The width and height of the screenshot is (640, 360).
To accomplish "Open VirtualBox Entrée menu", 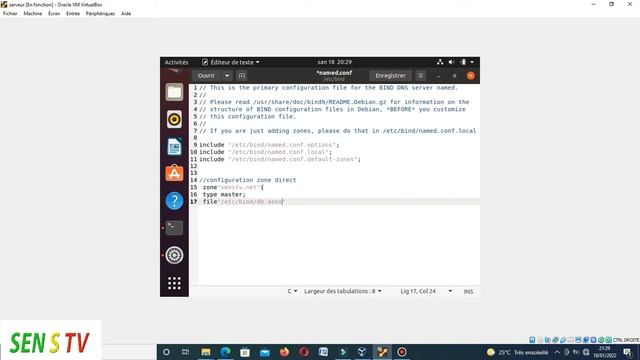I will [x=73, y=13].
